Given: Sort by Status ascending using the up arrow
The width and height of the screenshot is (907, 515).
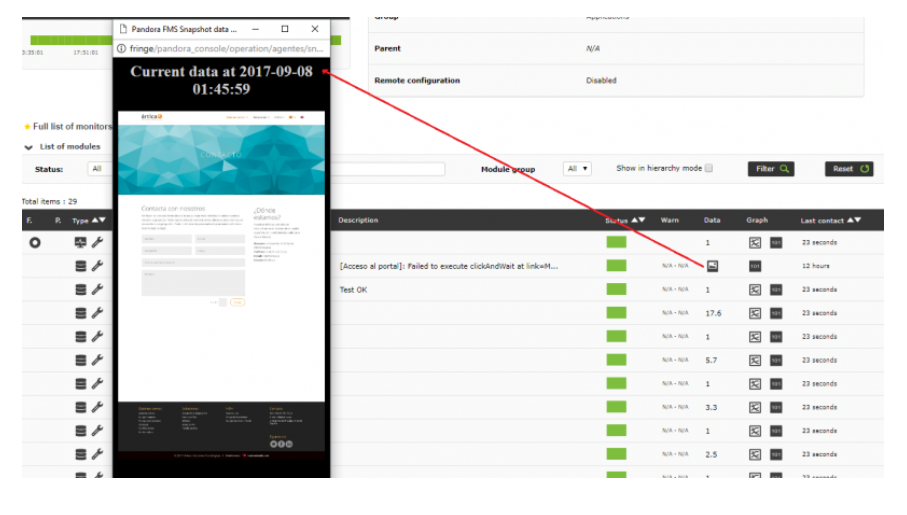Looking at the screenshot, I should pyautogui.click(x=635, y=220).
